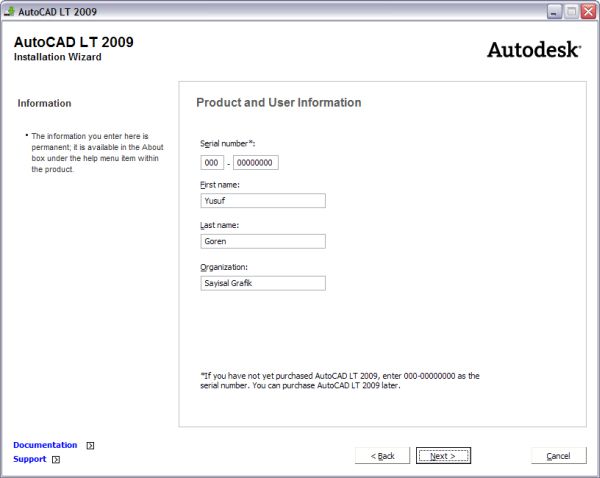Go to the next step with Next
This screenshot has width=600, height=478.
point(443,456)
